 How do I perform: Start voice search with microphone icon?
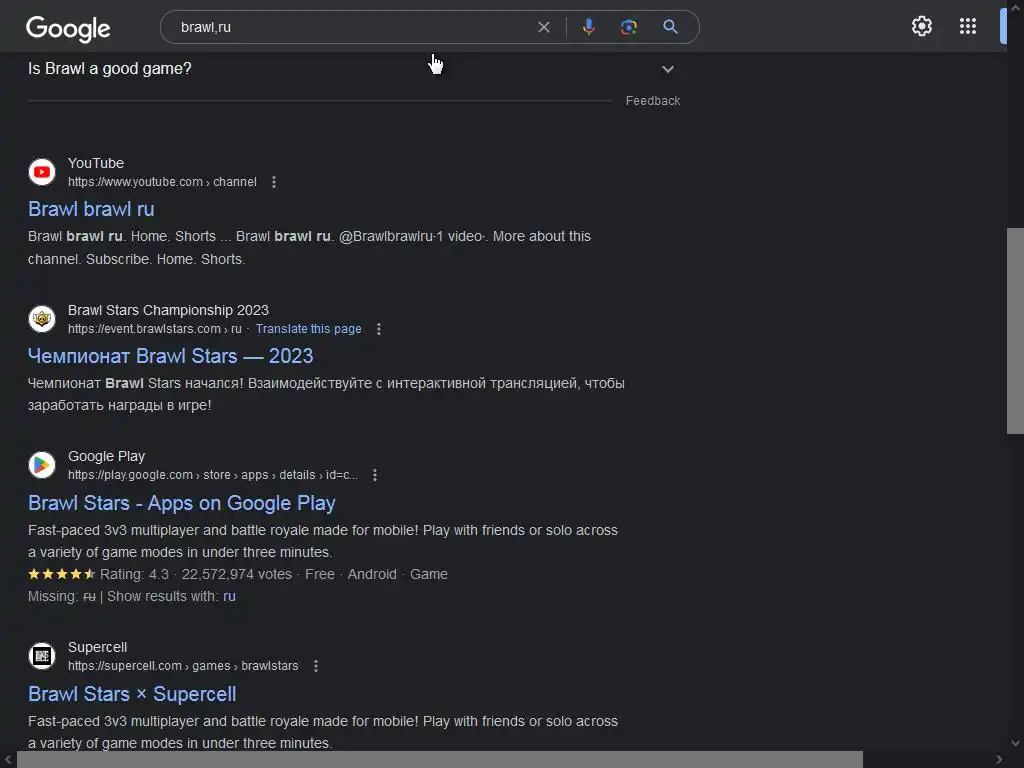(588, 27)
